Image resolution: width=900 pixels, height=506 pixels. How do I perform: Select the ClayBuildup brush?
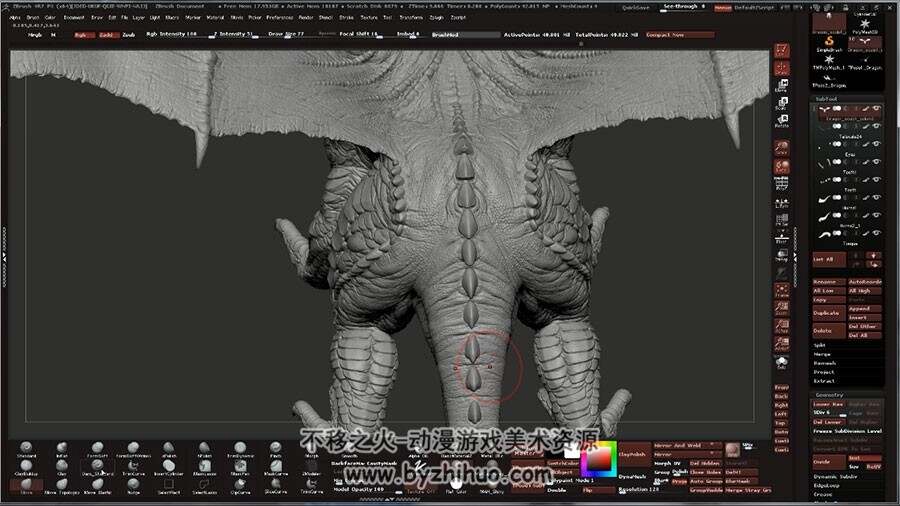pyautogui.click(x=26, y=468)
